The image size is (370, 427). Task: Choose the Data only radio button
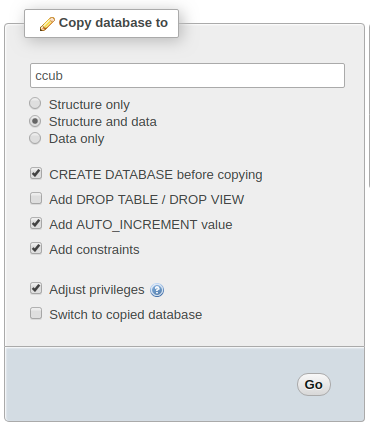click(x=35, y=138)
